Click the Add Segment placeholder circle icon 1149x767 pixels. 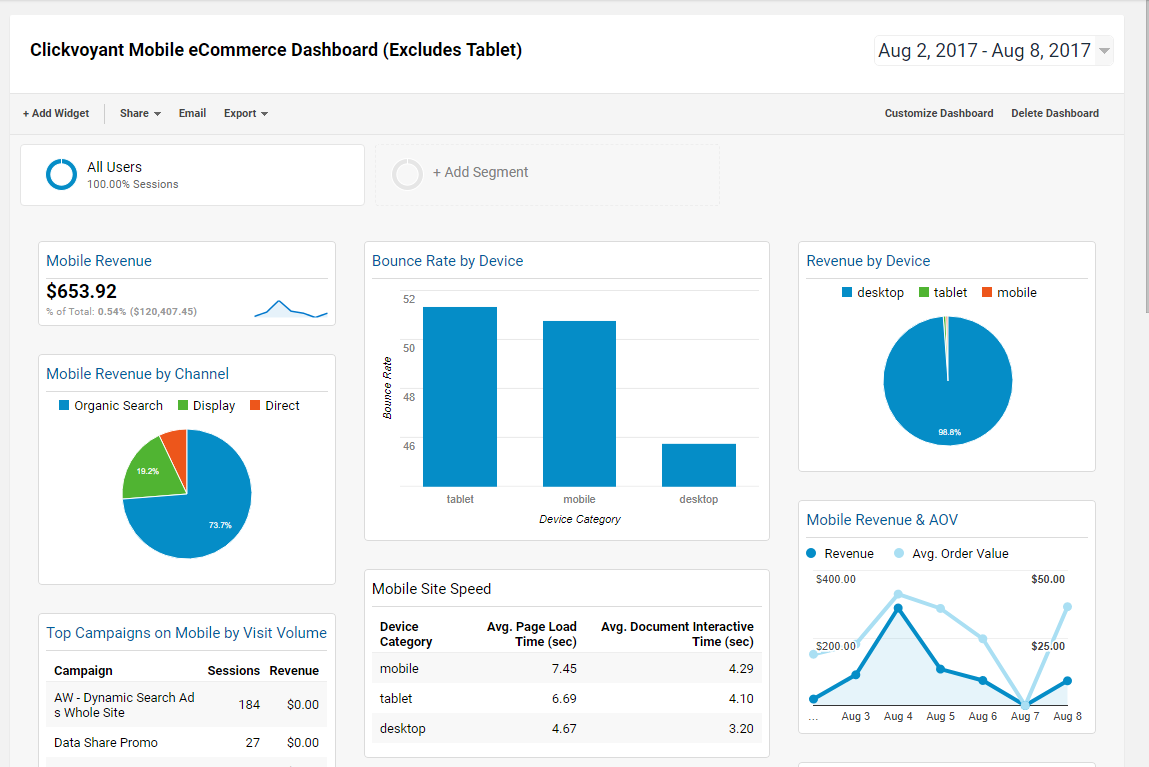click(407, 174)
